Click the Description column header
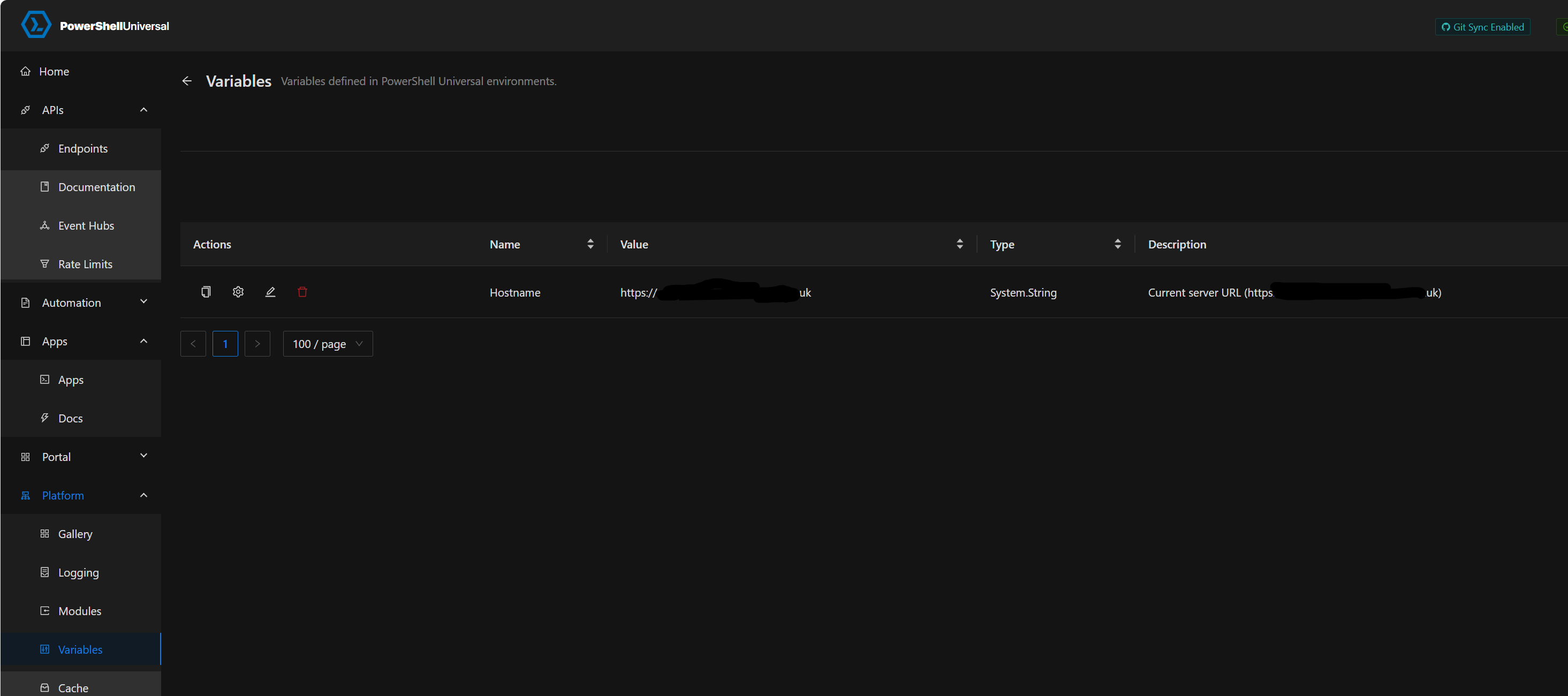Screen dimensions: 1568x696 click(1177, 244)
